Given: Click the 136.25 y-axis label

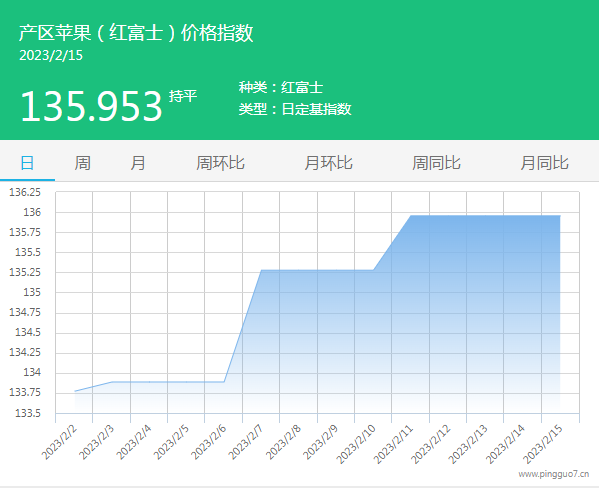Looking at the screenshot, I should pyautogui.click(x=25, y=192).
